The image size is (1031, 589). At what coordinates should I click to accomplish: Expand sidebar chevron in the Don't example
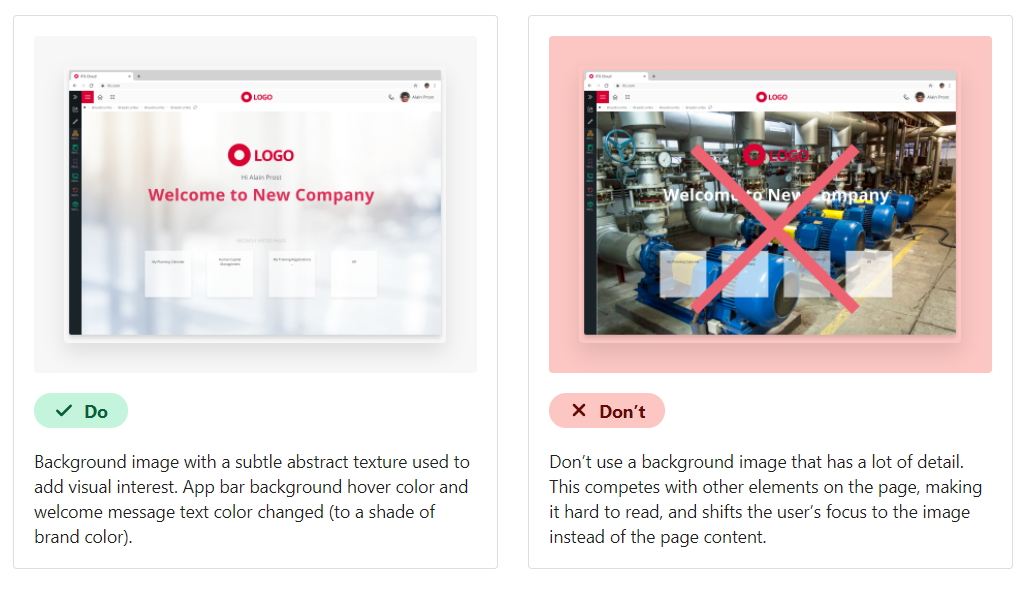[x=590, y=97]
